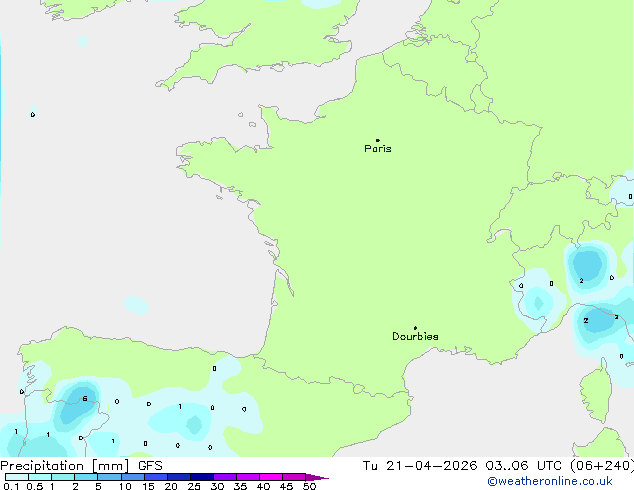Image resolution: width=634 pixels, height=490 pixels.
Task: Select the 0.5 mm legend color box
Action: pyautogui.click(x=40, y=477)
